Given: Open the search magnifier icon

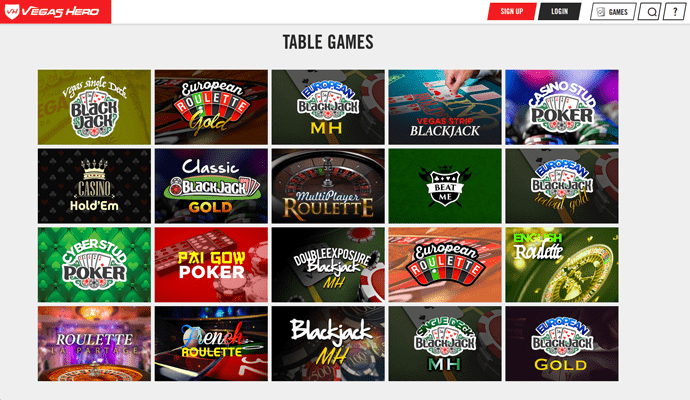Looking at the screenshot, I should click(650, 12).
